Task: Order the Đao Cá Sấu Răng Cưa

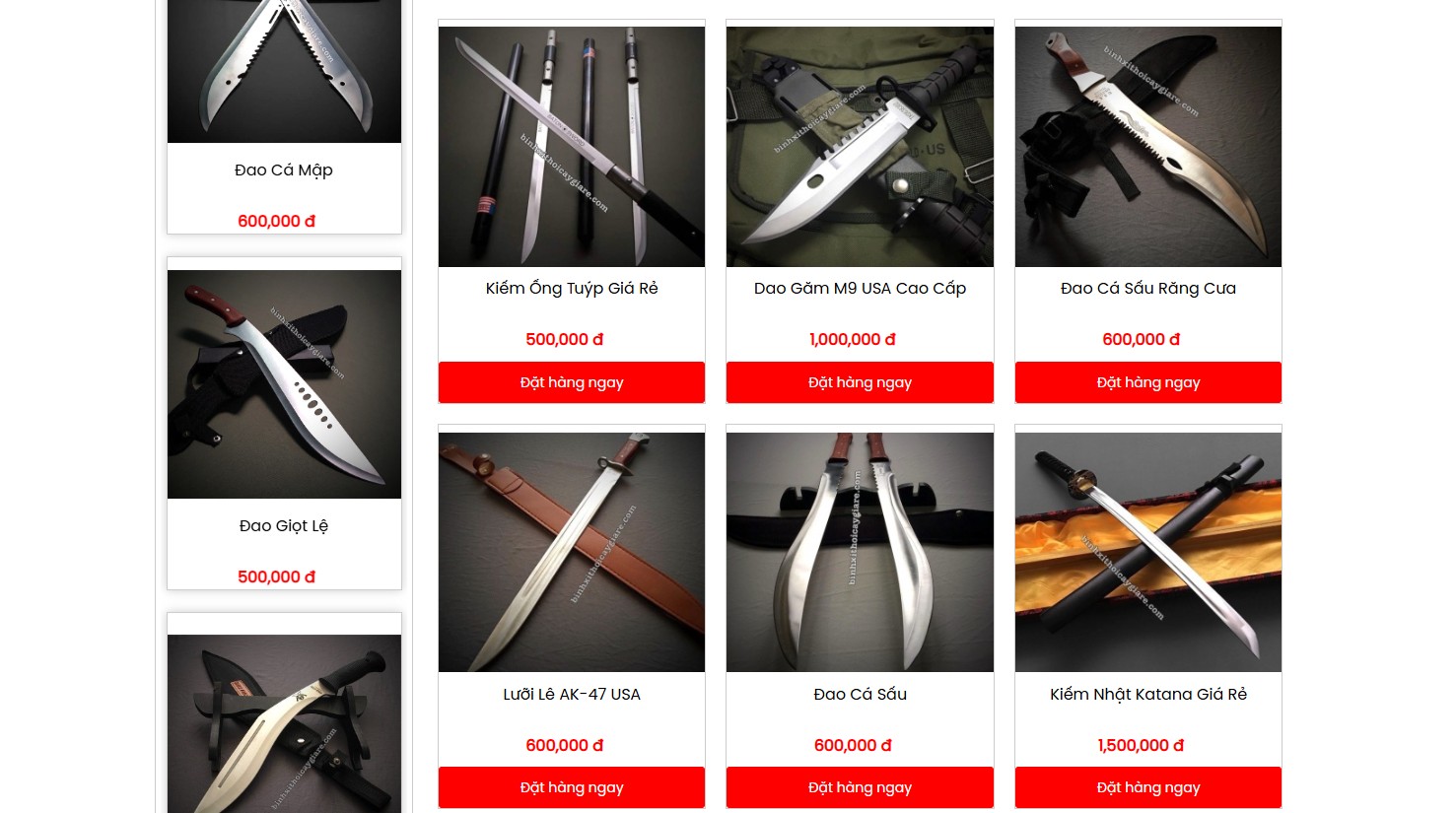Action: click(x=1148, y=382)
